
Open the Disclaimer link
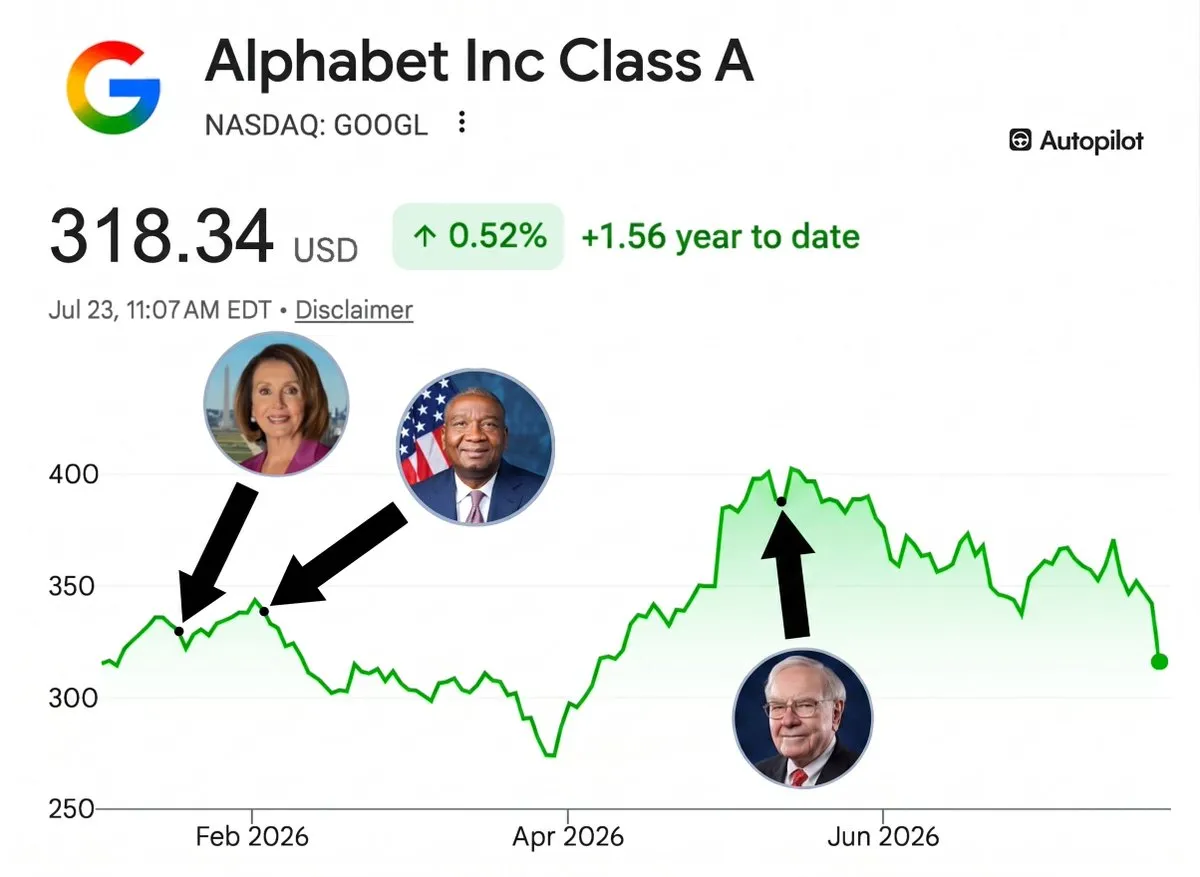[x=354, y=310]
